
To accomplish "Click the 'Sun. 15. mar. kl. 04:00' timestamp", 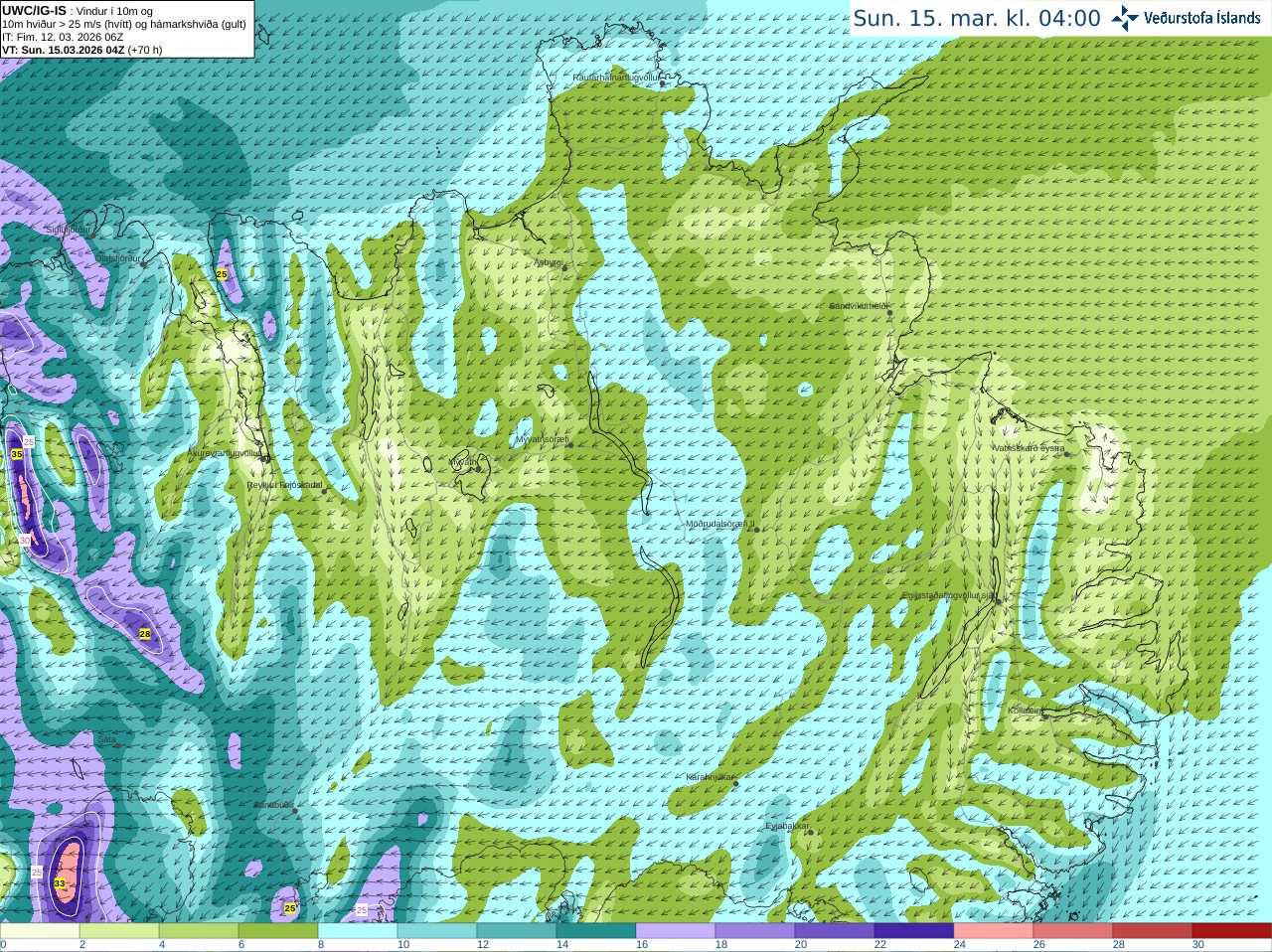I will [x=977, y=18].
